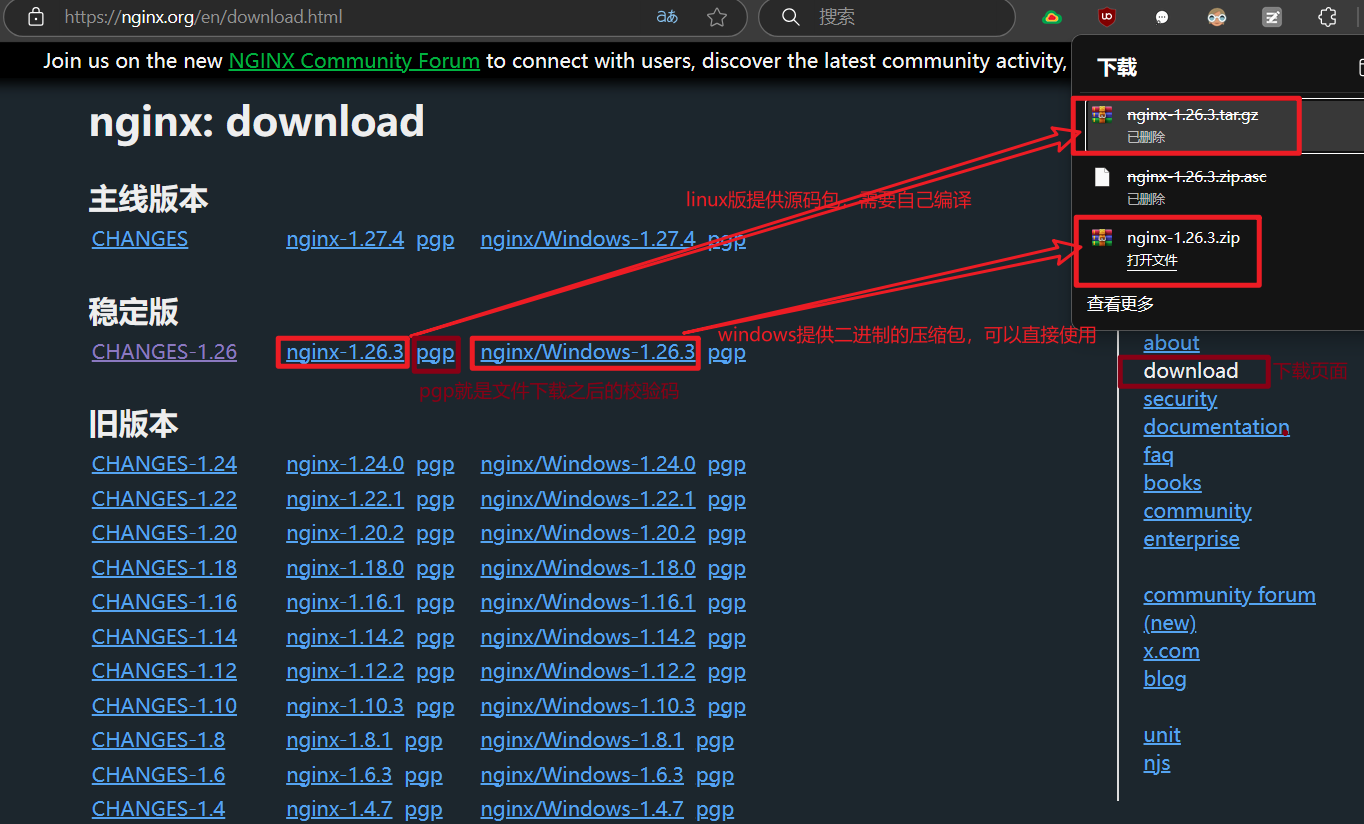Select the nginx-1.26.3.zip.asc download entry name

pyautogui.click(x=1197, y=177)
